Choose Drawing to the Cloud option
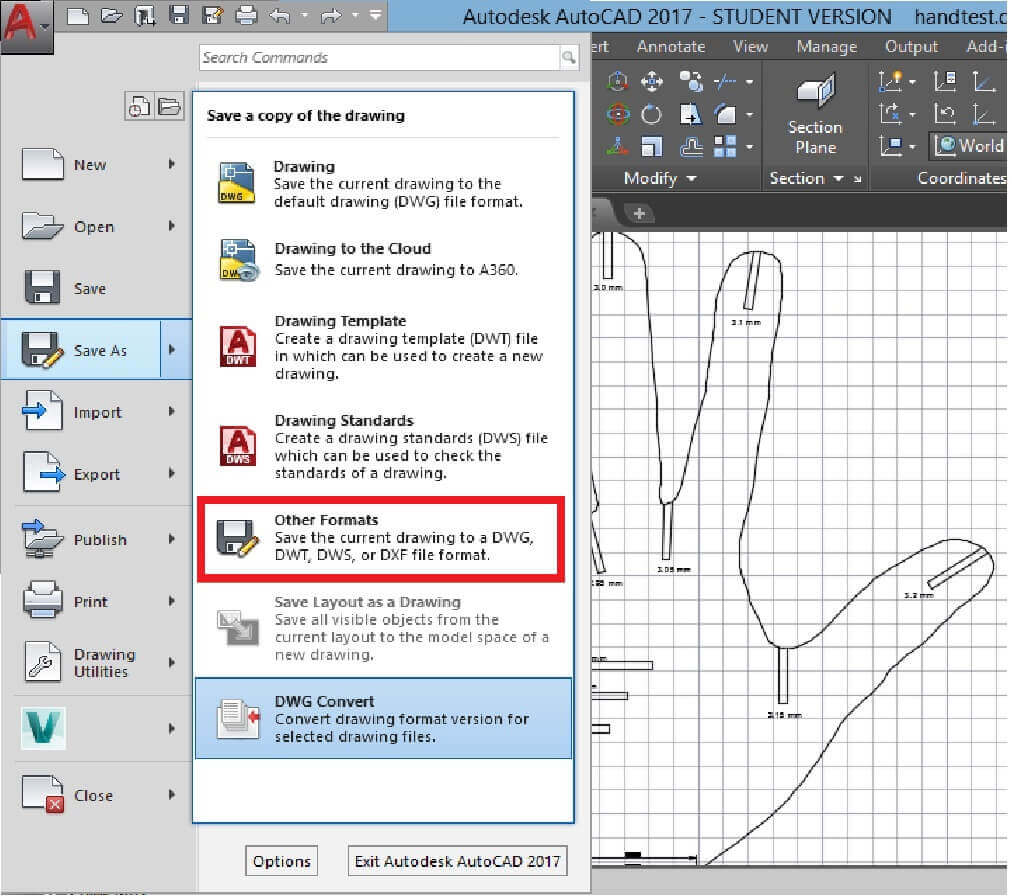Screen dimensions: 1012x896 (x=383, y=260)
